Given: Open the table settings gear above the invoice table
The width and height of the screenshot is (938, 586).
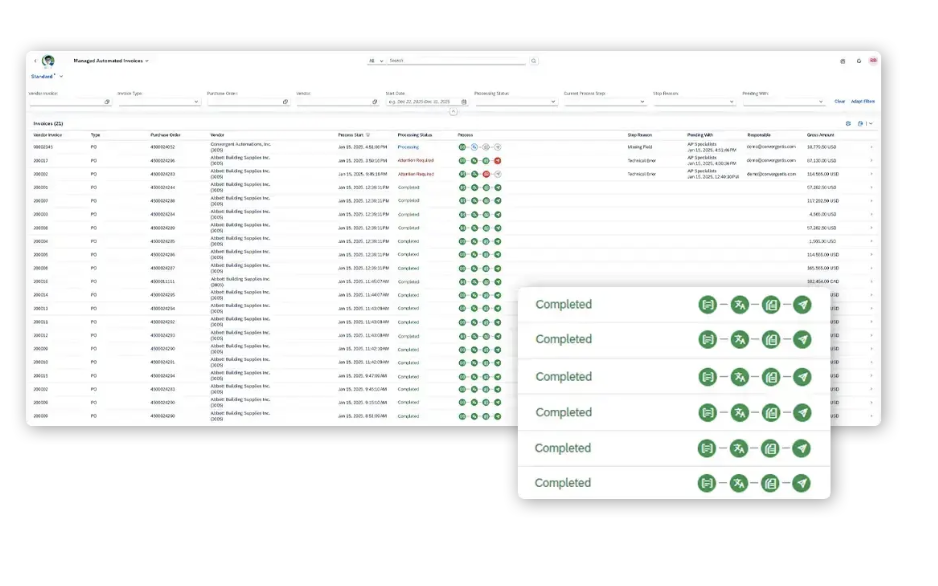Looking at the screenshot, I should (x=848, y=123).
